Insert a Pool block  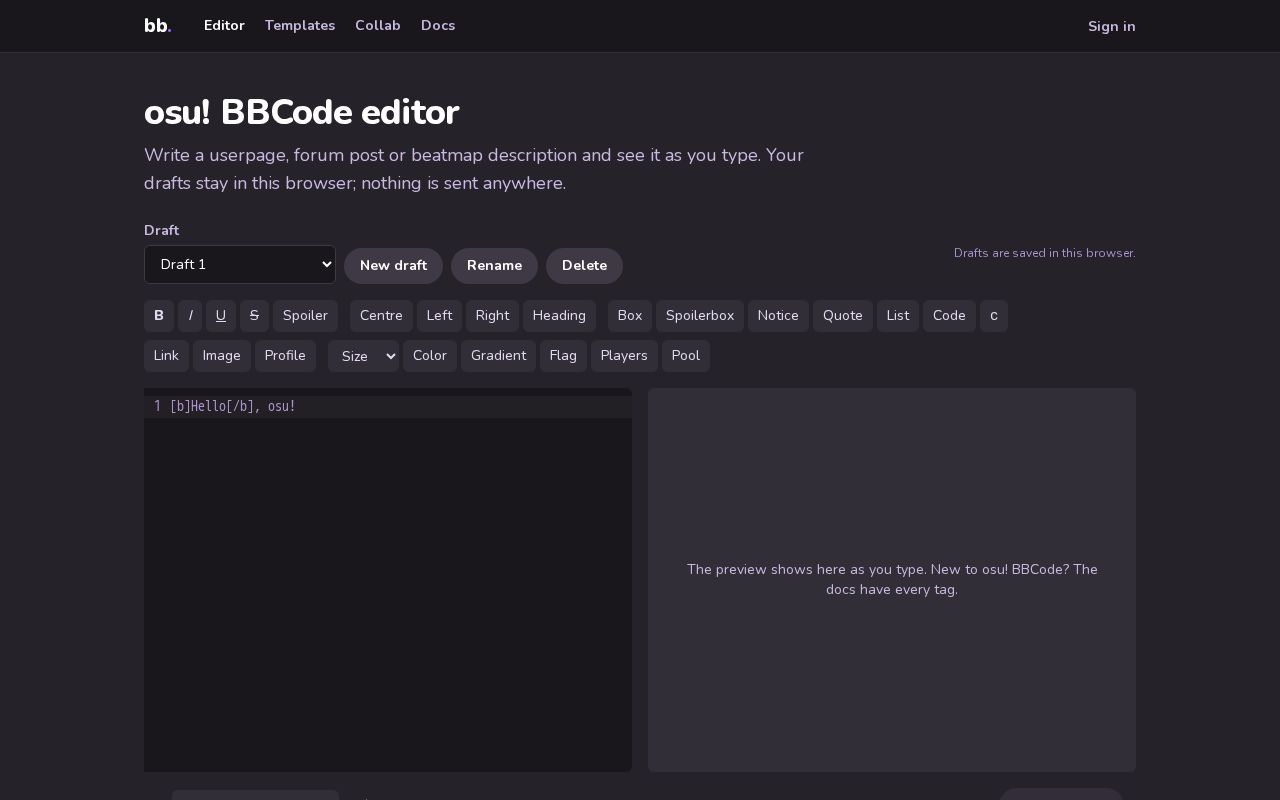(686, 356)
